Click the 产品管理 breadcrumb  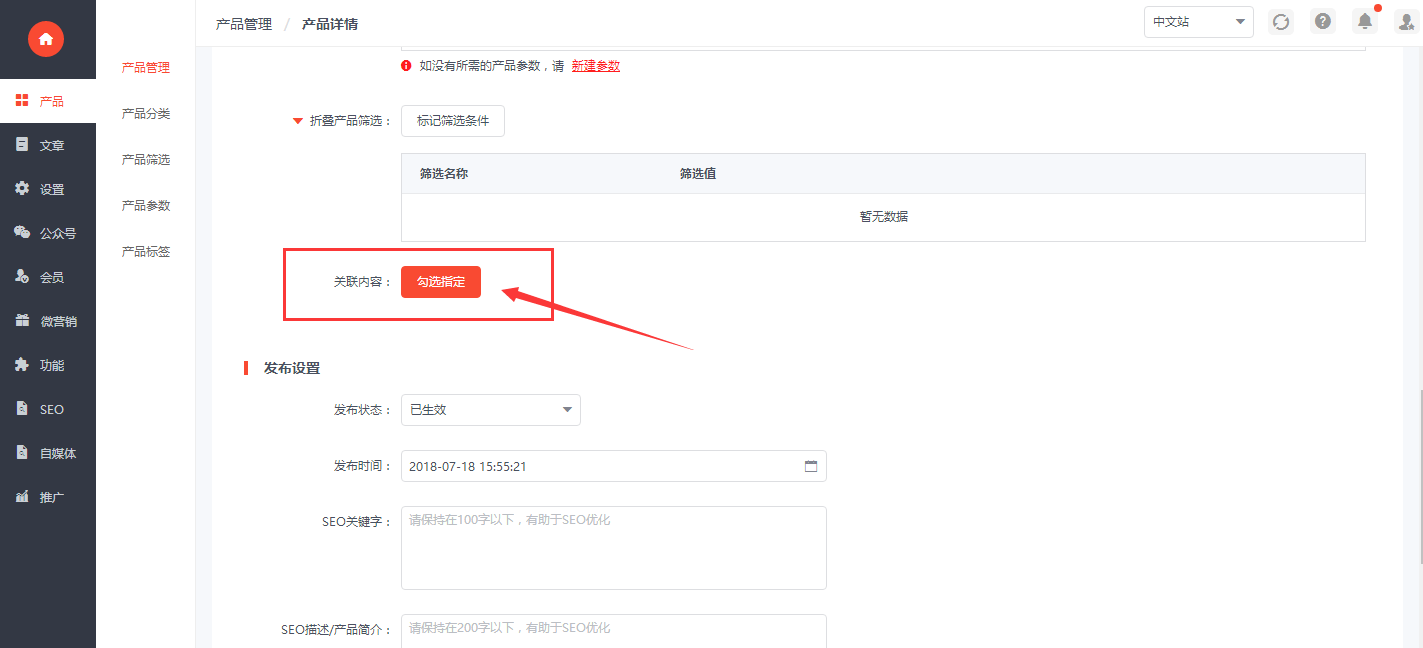(244, 24)
